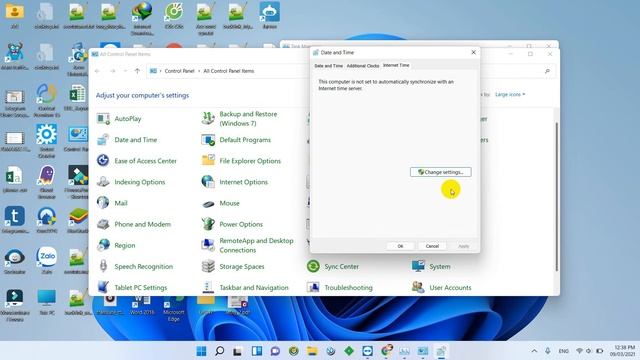640x360 pixels.
Task: Go up one level in Control Panel
Action: [137, 71]
